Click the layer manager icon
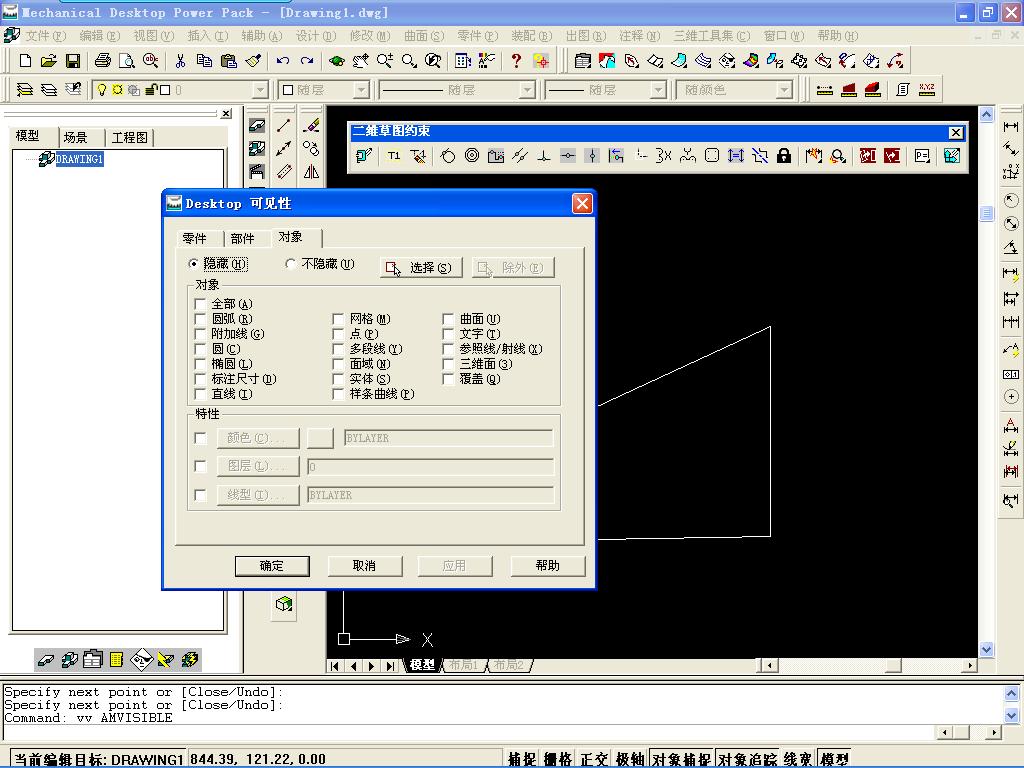Image resolution: width=1024 pixels, height=768 pixels. [x=25, y=89]
